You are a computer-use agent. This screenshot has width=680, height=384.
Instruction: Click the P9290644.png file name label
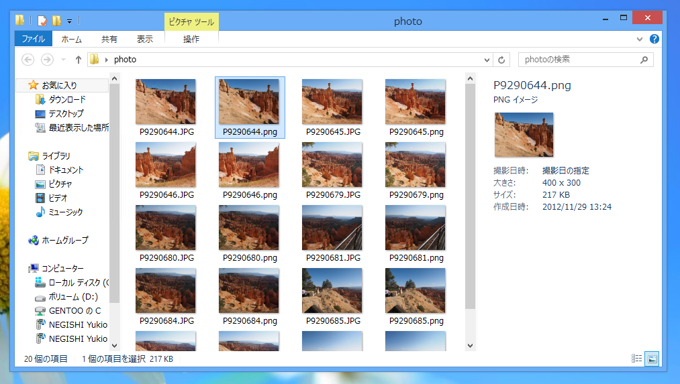pos(250,132)
